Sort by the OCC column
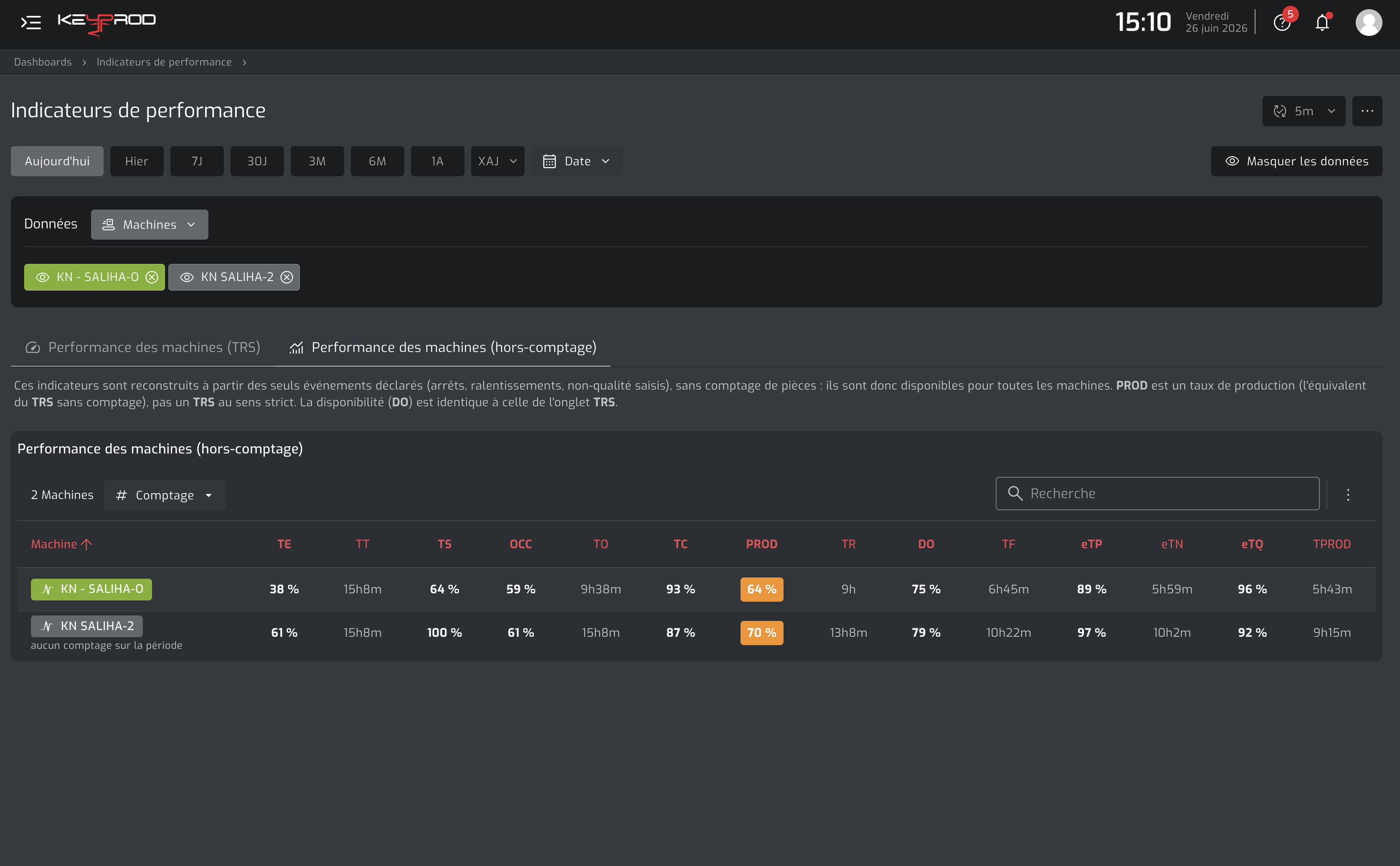The width and height of the screenshot is (1400, 866). click(x=521, y=544)
